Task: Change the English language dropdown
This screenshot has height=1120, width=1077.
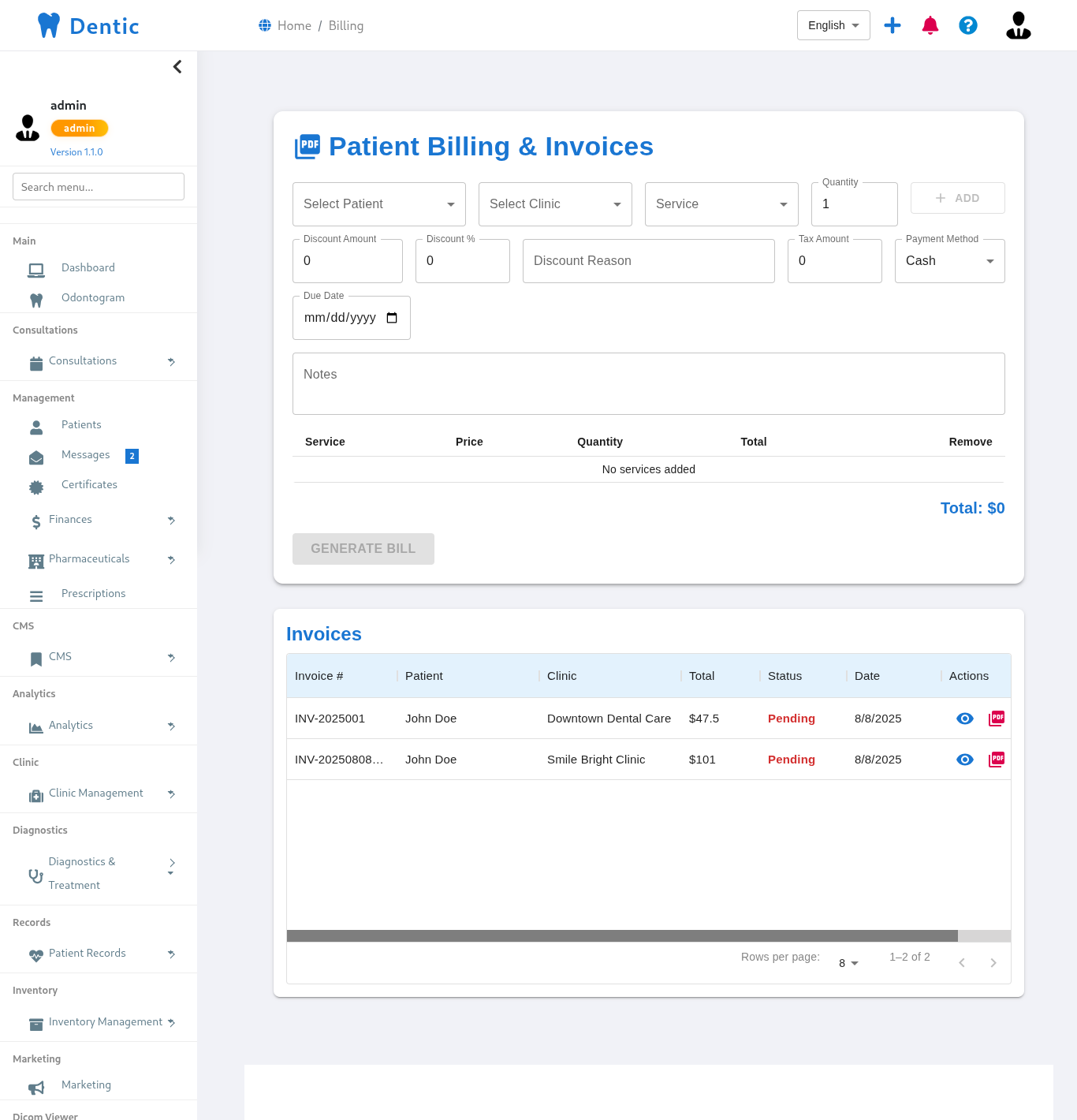Action: pos(833,25)
